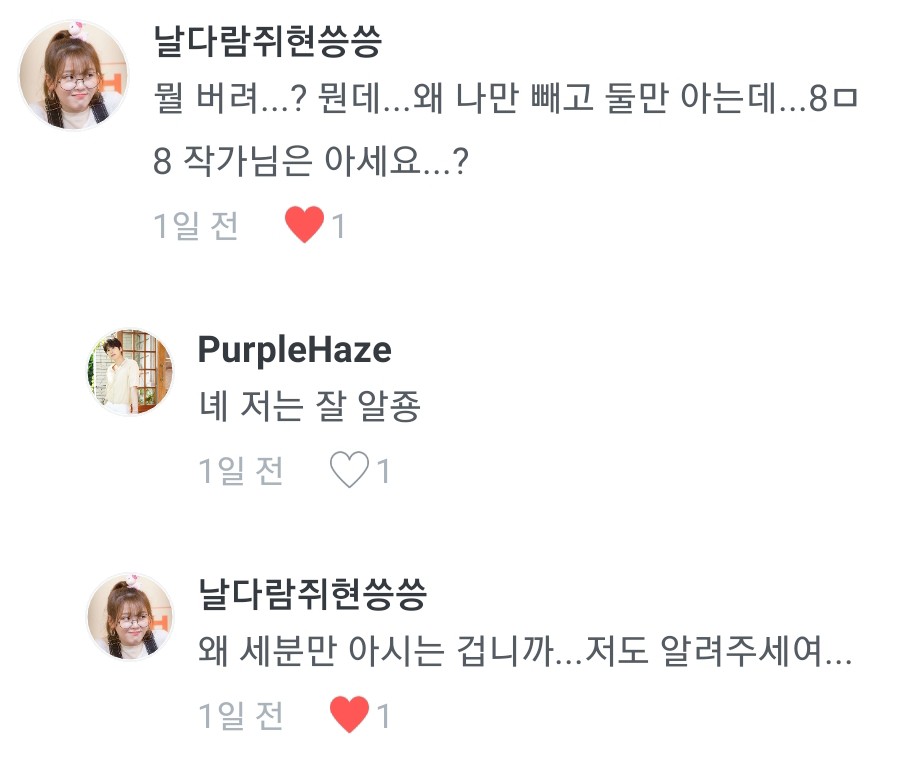Open the PurpleHaze username link
Screen dimensions: 904x759
(x=294, y=349)
